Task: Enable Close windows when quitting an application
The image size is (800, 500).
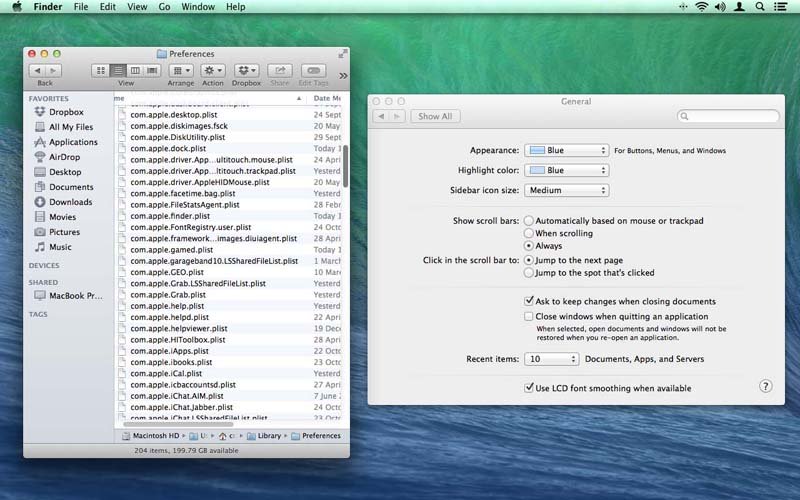Action: [529, 316]
